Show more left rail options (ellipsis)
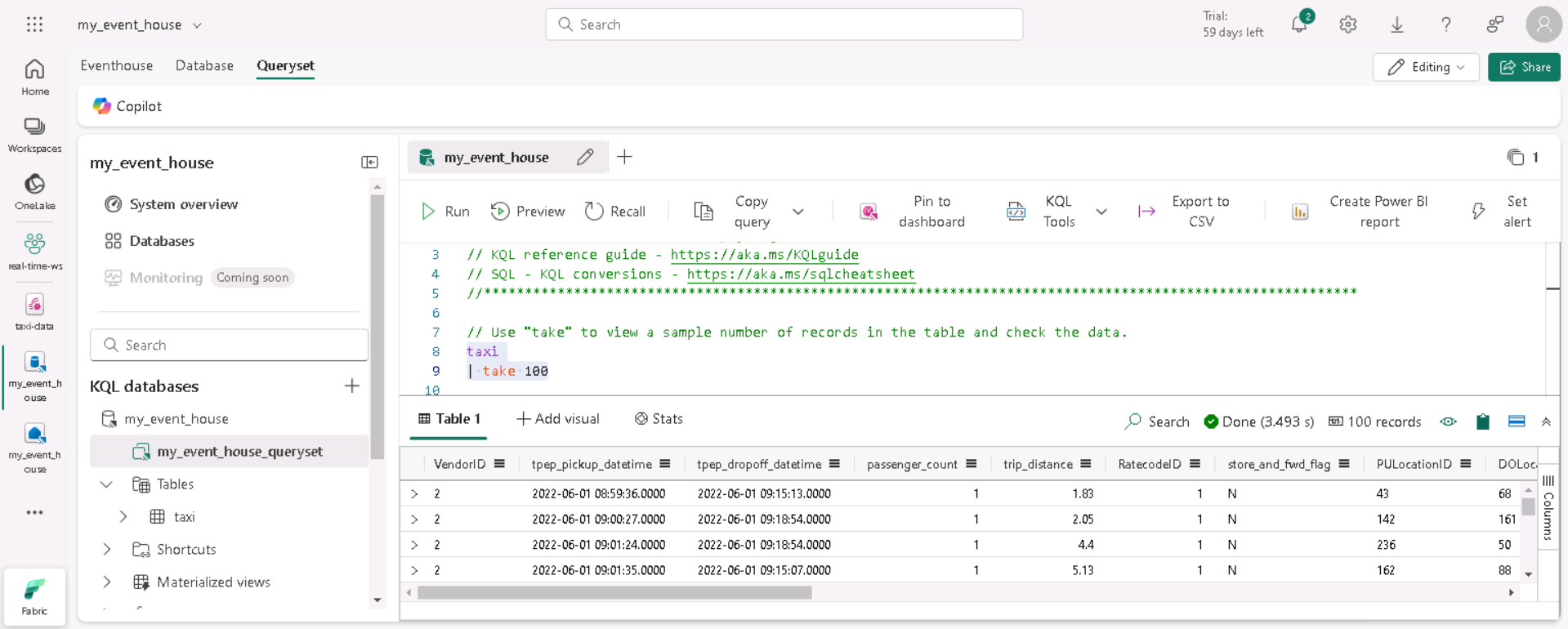The height and width of the screenshot is (629, 1568). click(x=34, y=512)
